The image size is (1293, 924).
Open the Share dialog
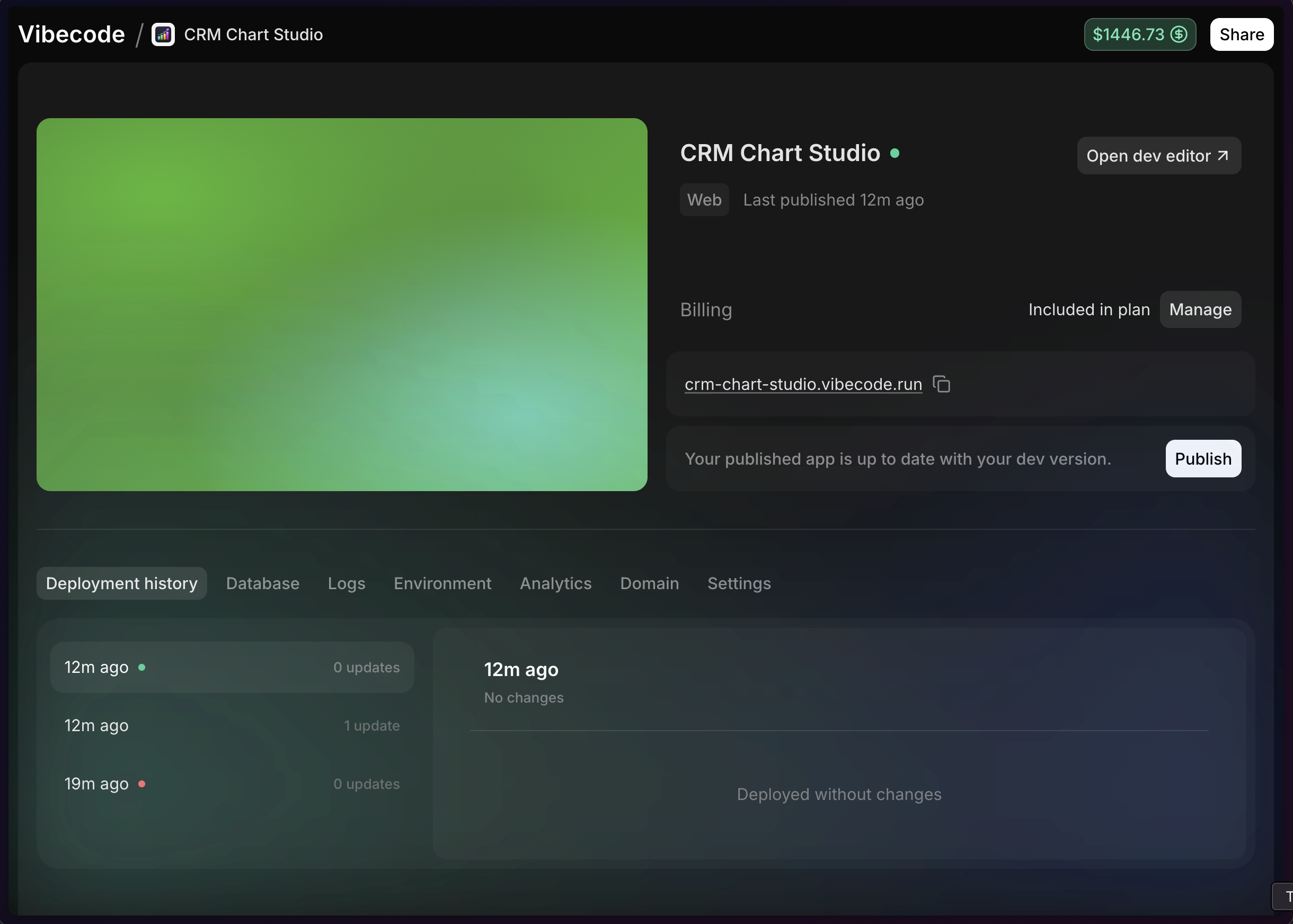(1240, 34)
